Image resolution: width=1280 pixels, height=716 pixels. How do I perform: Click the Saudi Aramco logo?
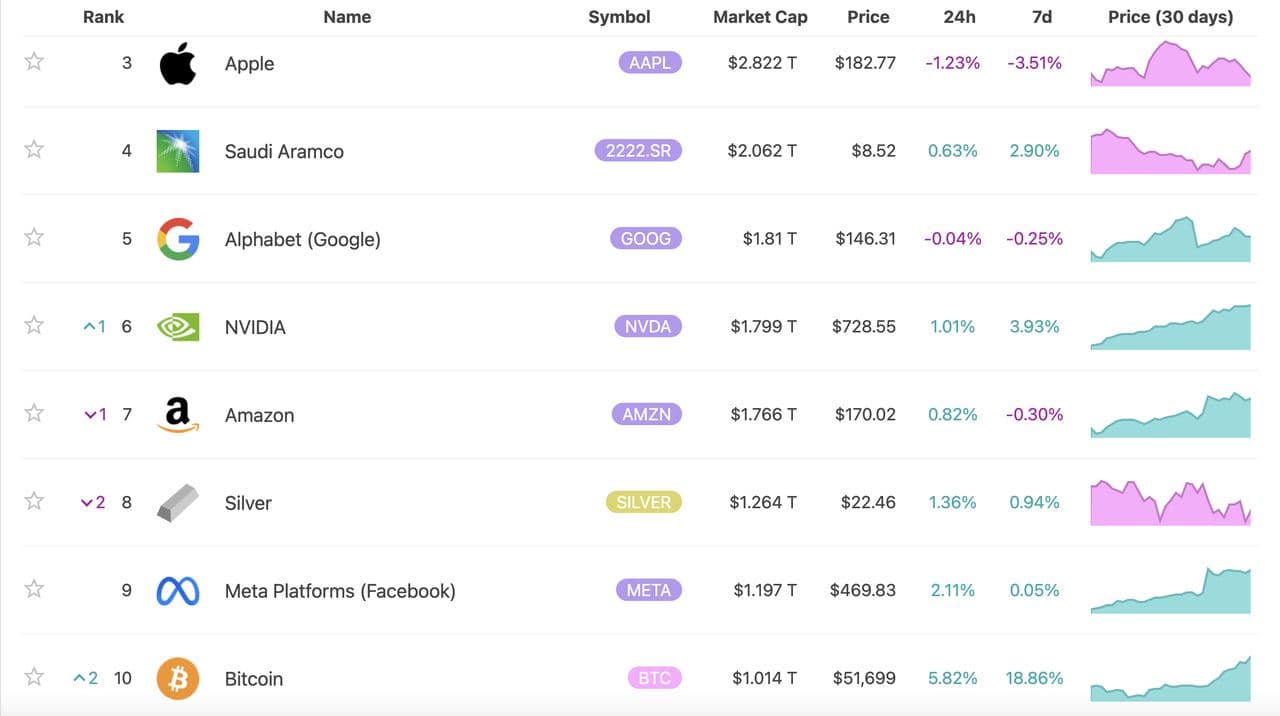(178, 151)
